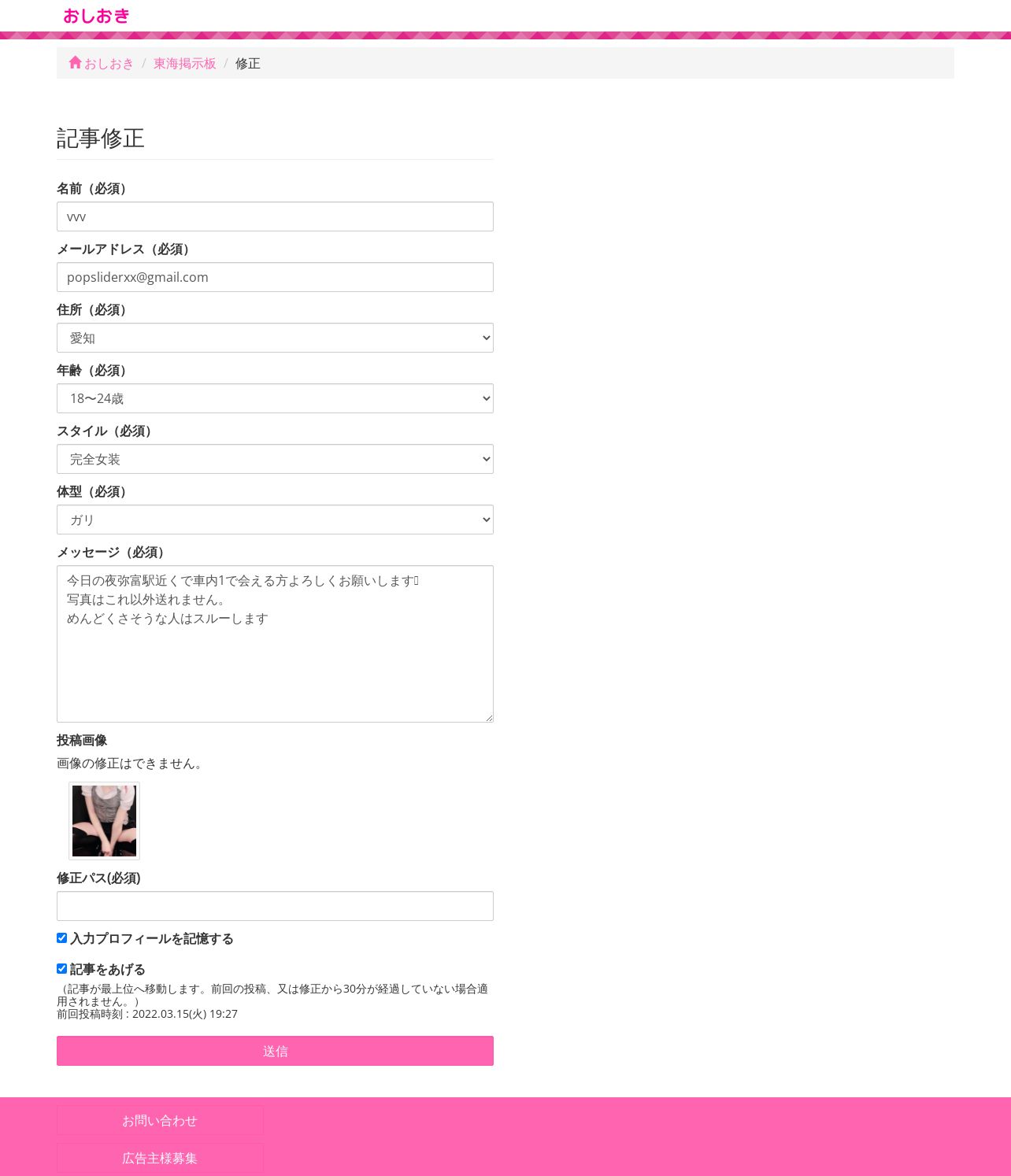This screenshot has height=1176, width=1011.
Task: Expand the 体型 dropdown showing ガリ
Action: click(x=275, y=520)
